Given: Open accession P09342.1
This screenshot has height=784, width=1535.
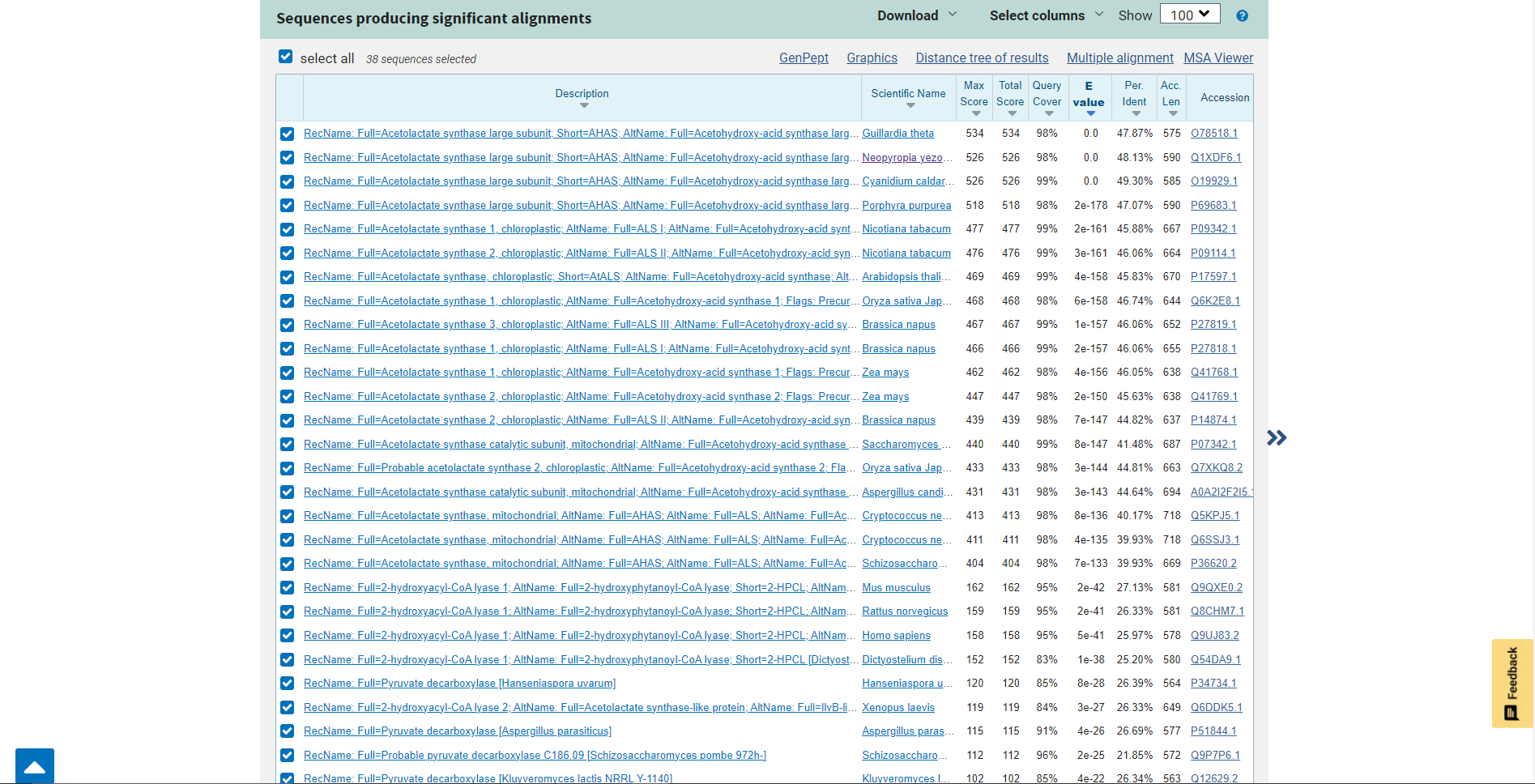Looking at the screenshot, I should [1213, 229].
